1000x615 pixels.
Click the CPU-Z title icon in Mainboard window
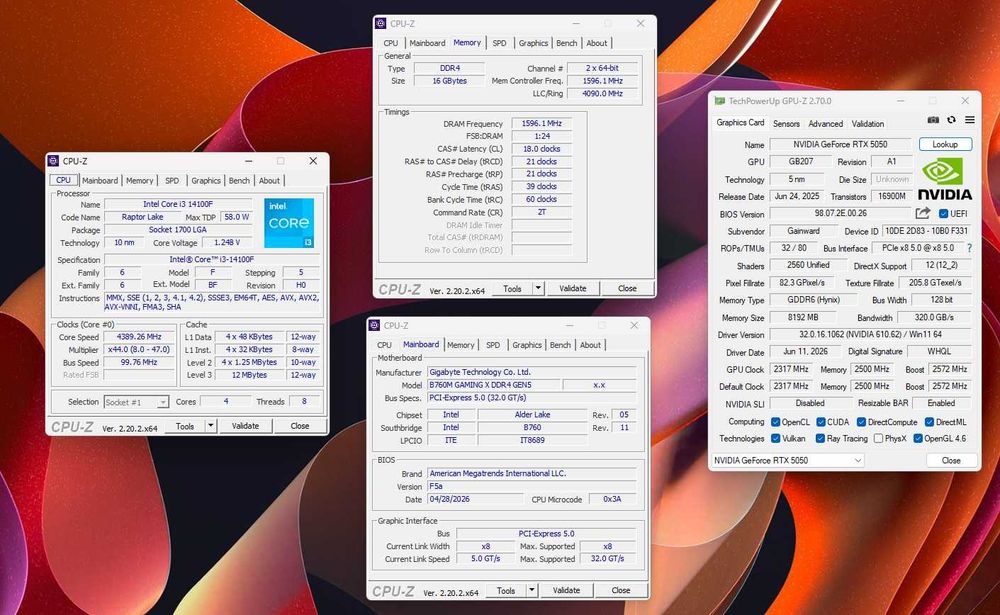(374, 325)
